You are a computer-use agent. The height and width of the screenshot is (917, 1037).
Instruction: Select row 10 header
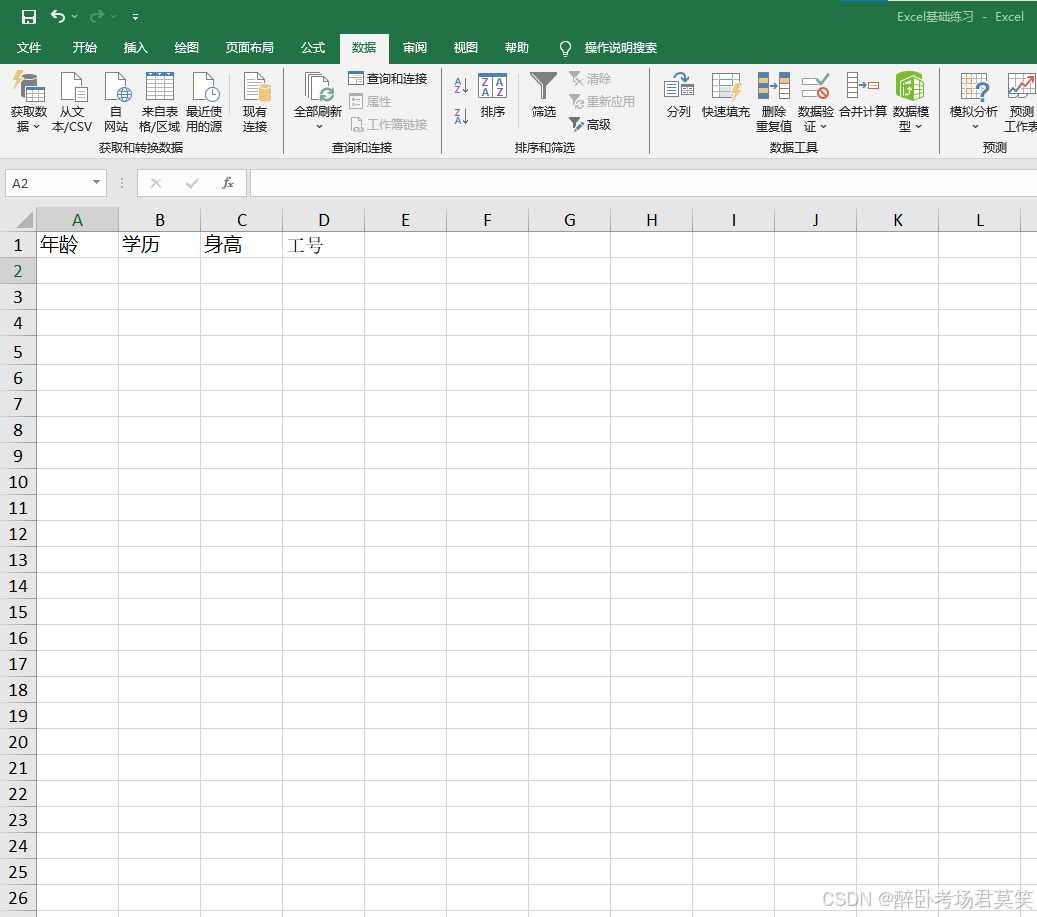pyautogui.click(x=18, y=482)
